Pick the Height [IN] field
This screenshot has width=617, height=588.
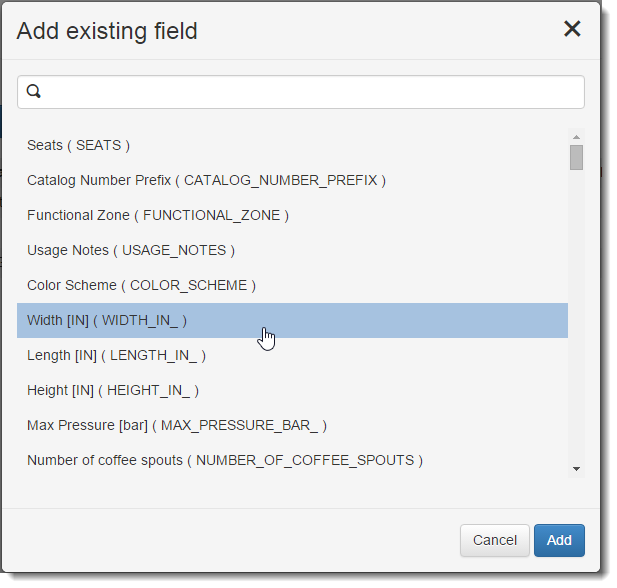[113, 390]
